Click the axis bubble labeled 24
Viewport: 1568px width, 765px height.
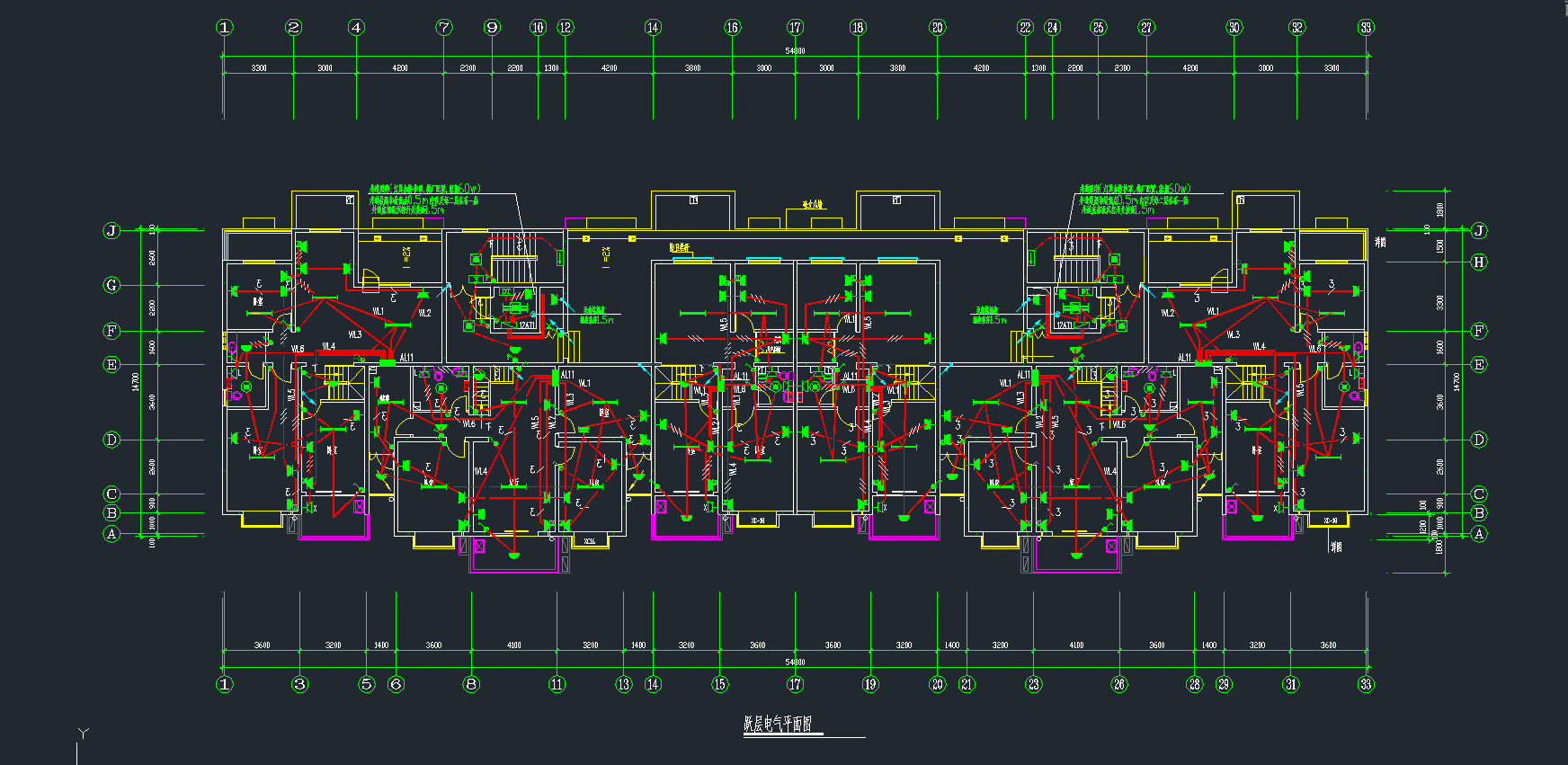click(x=1052, y=27)
